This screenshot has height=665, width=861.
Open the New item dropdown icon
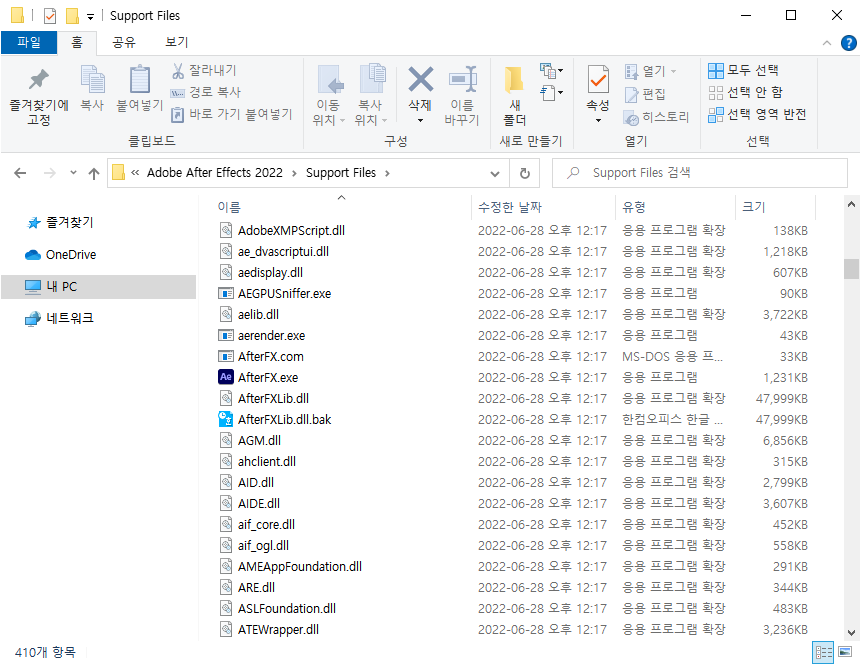click(551, 71)
